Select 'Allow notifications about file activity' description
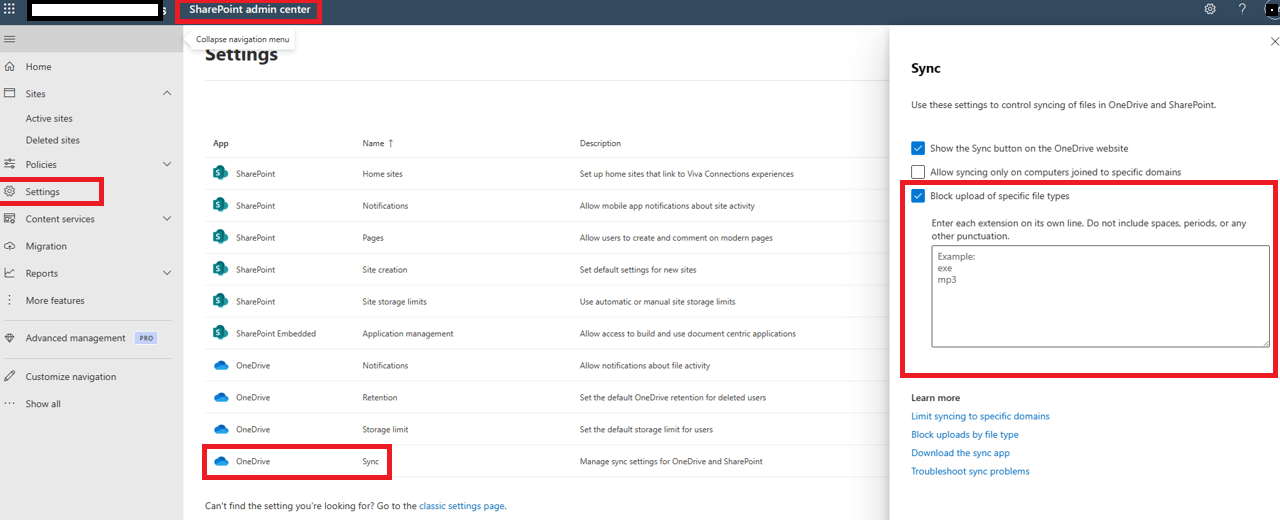The width and height of the screenshot is (1280, 520). coord(645,366)
